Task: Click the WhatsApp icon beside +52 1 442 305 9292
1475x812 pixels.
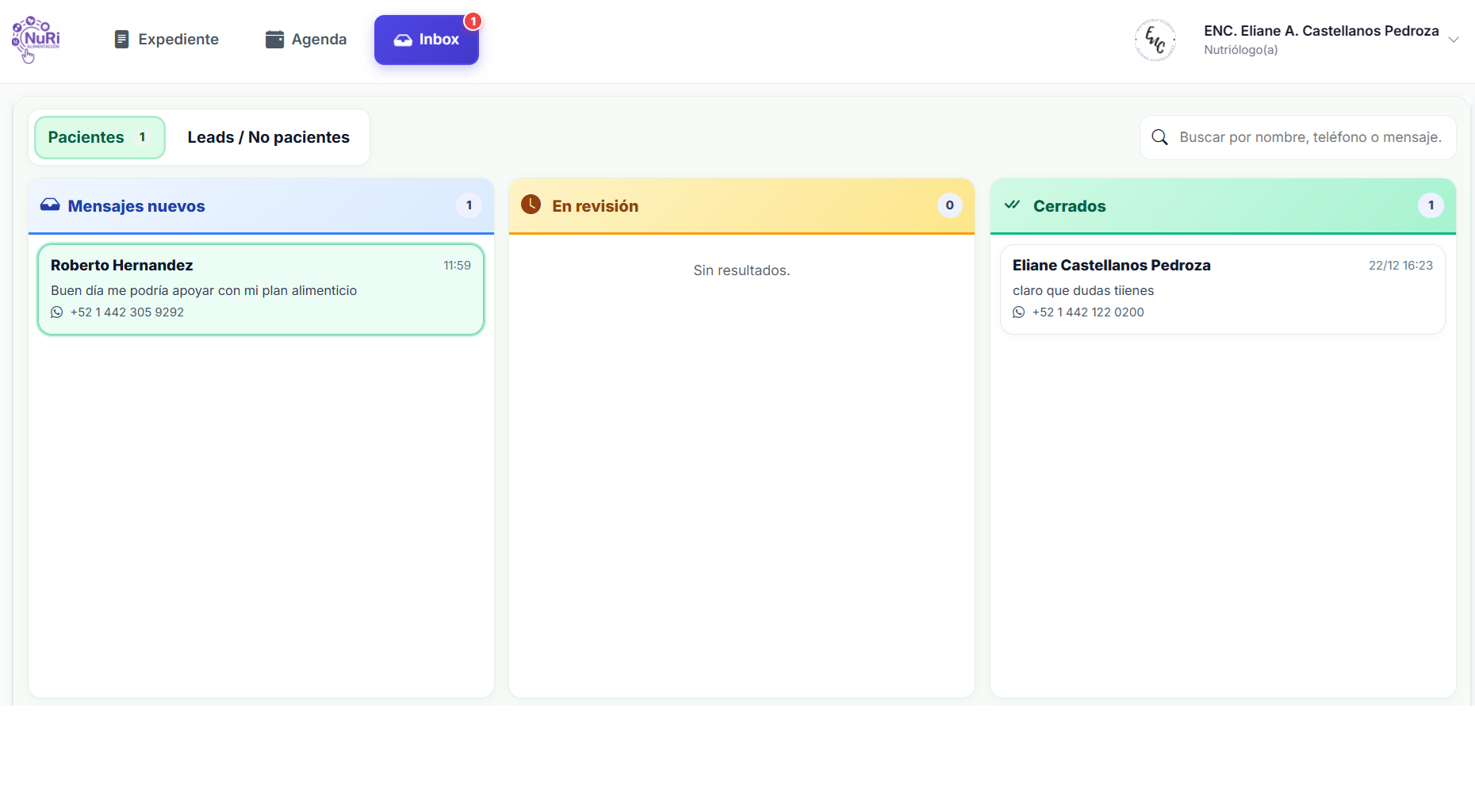Action: coord(57,312)
